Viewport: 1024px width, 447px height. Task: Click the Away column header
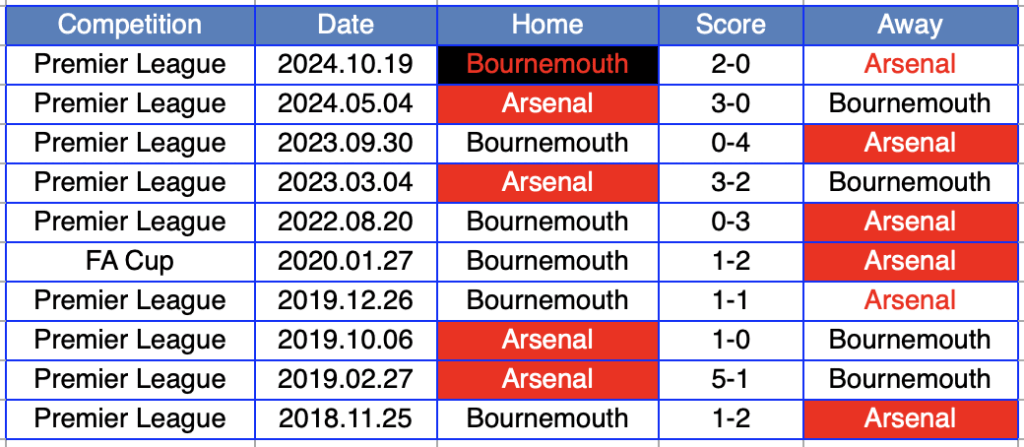pos(910,25)
